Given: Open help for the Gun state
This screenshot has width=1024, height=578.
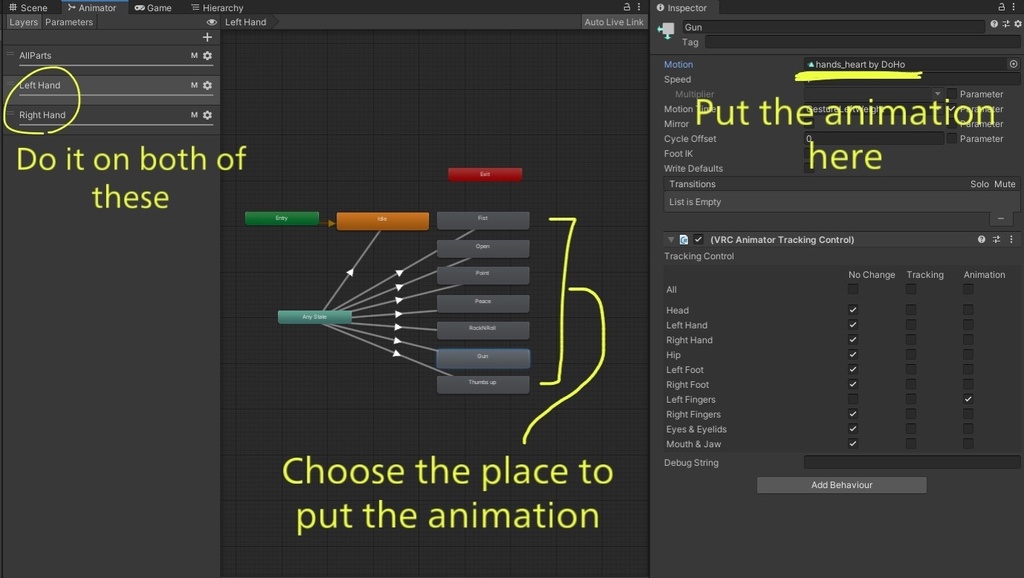Looking at the screenshot, I should coord(993,24).
